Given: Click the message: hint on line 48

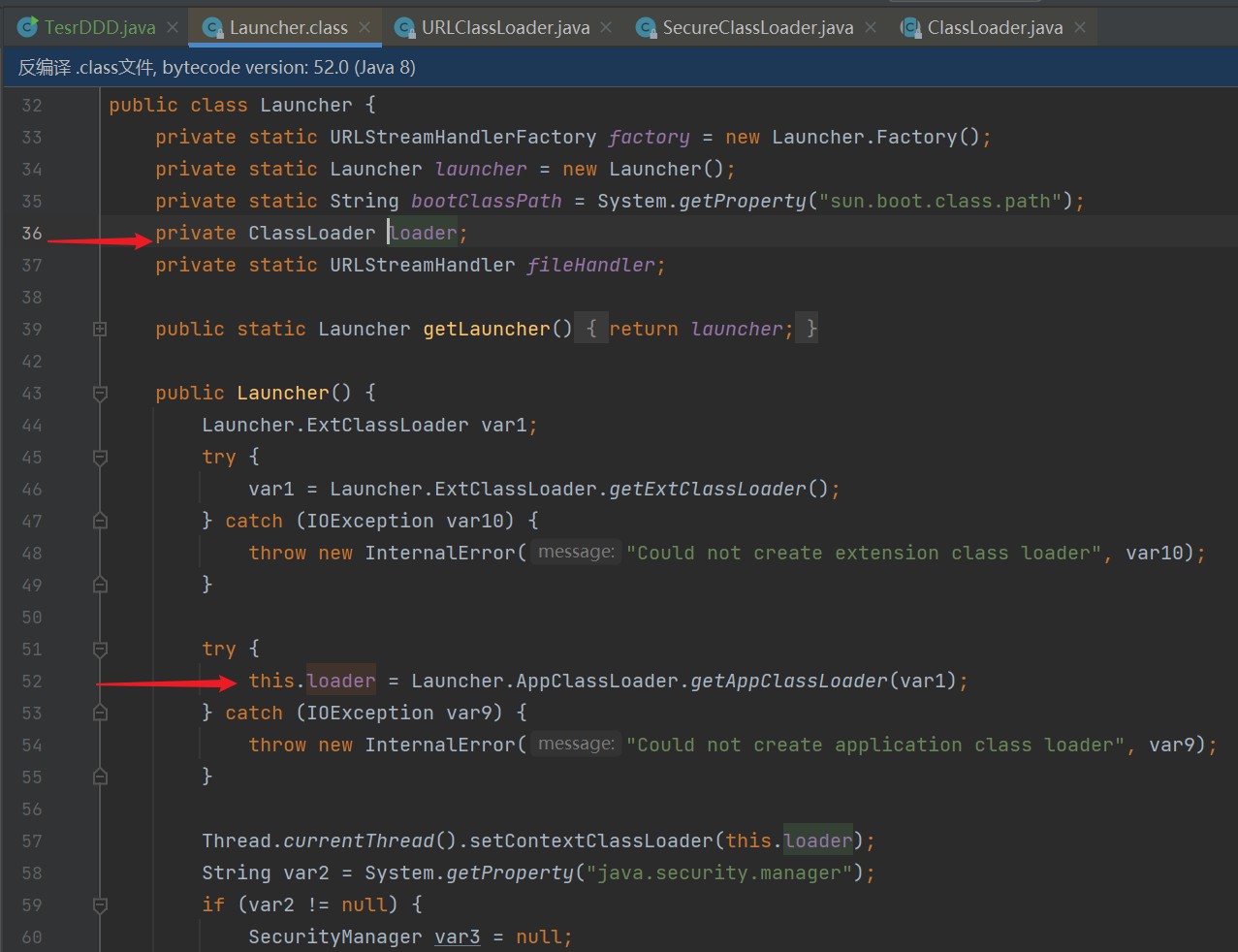Looking at the screenshot, I should (576, 553).
